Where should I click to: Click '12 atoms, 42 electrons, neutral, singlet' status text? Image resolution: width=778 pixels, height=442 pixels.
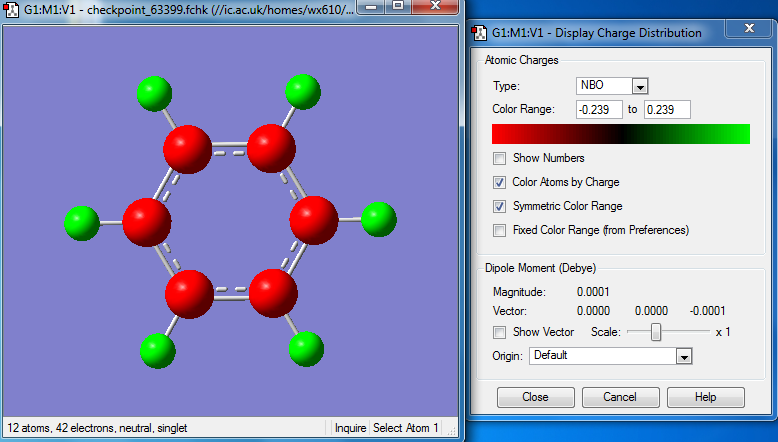[x=97, y=428]
